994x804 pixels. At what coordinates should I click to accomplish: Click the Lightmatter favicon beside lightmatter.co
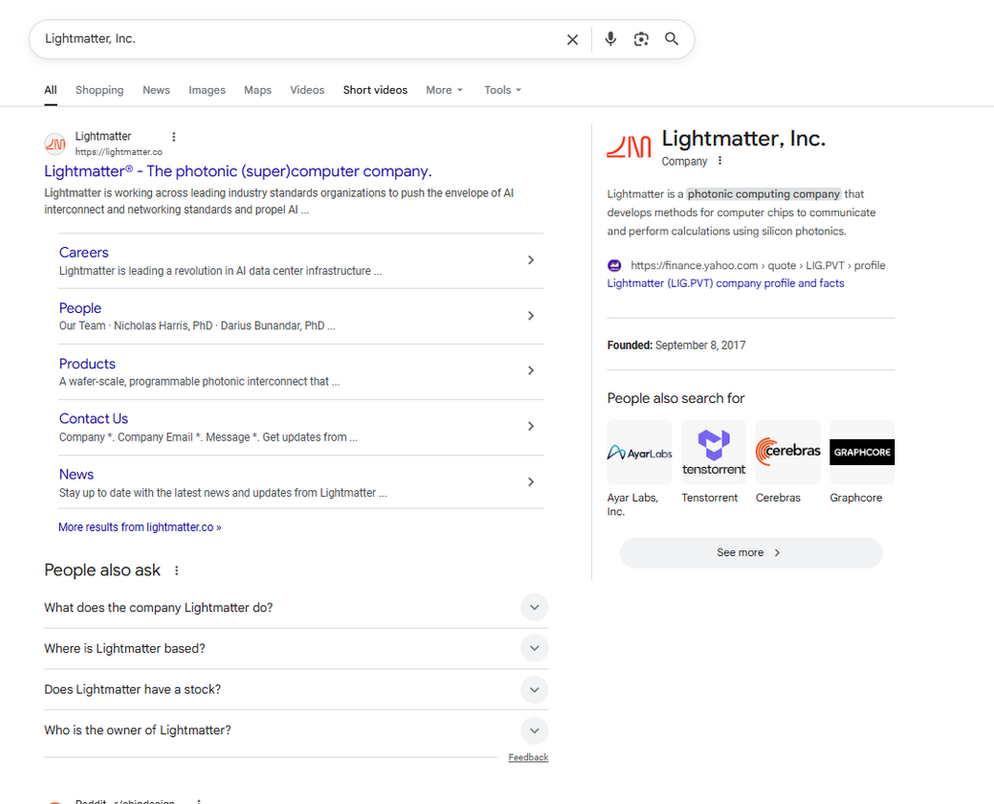pyautogui.click(x=55, y=144)
